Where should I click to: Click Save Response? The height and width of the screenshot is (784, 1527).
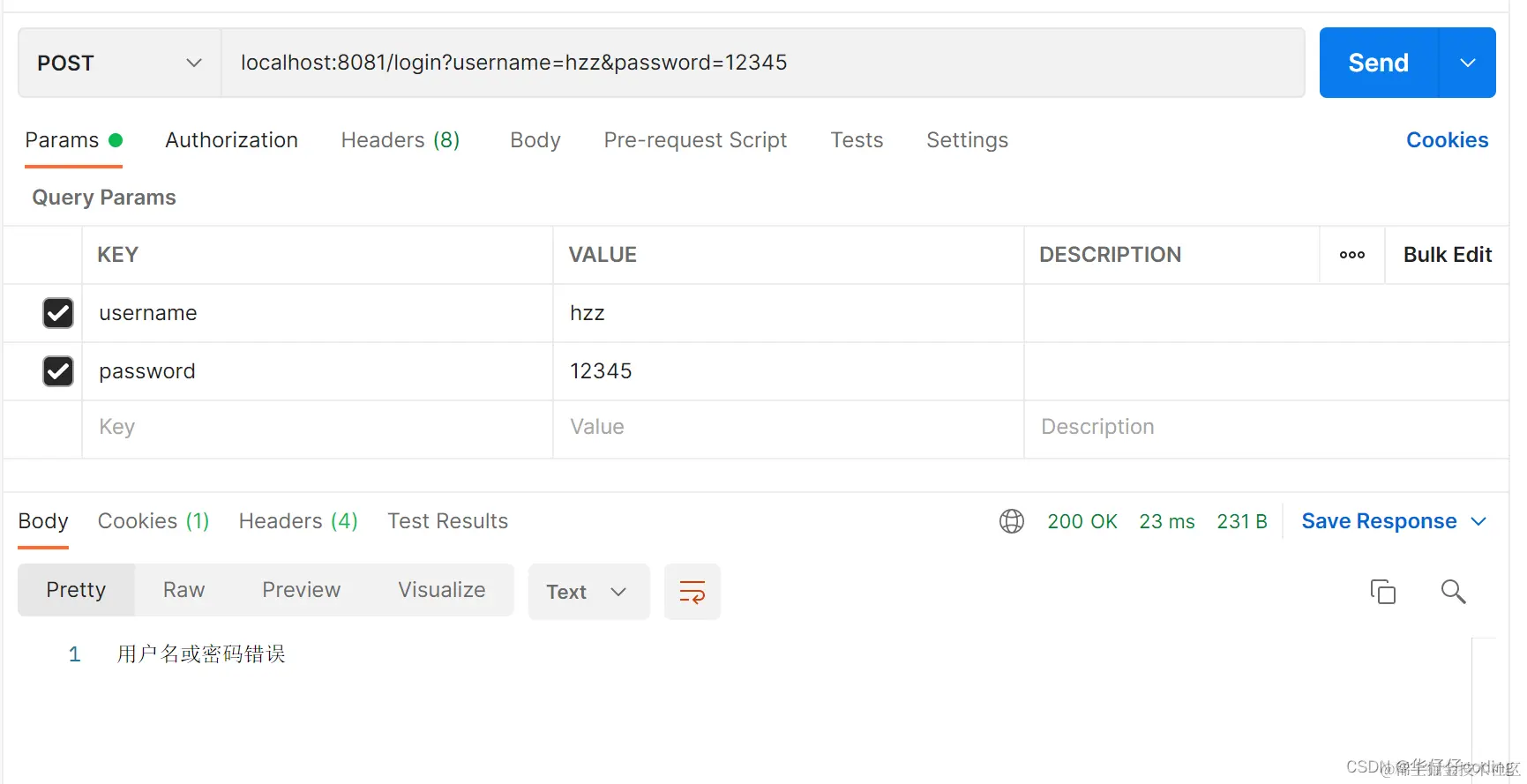(1379, 521)
